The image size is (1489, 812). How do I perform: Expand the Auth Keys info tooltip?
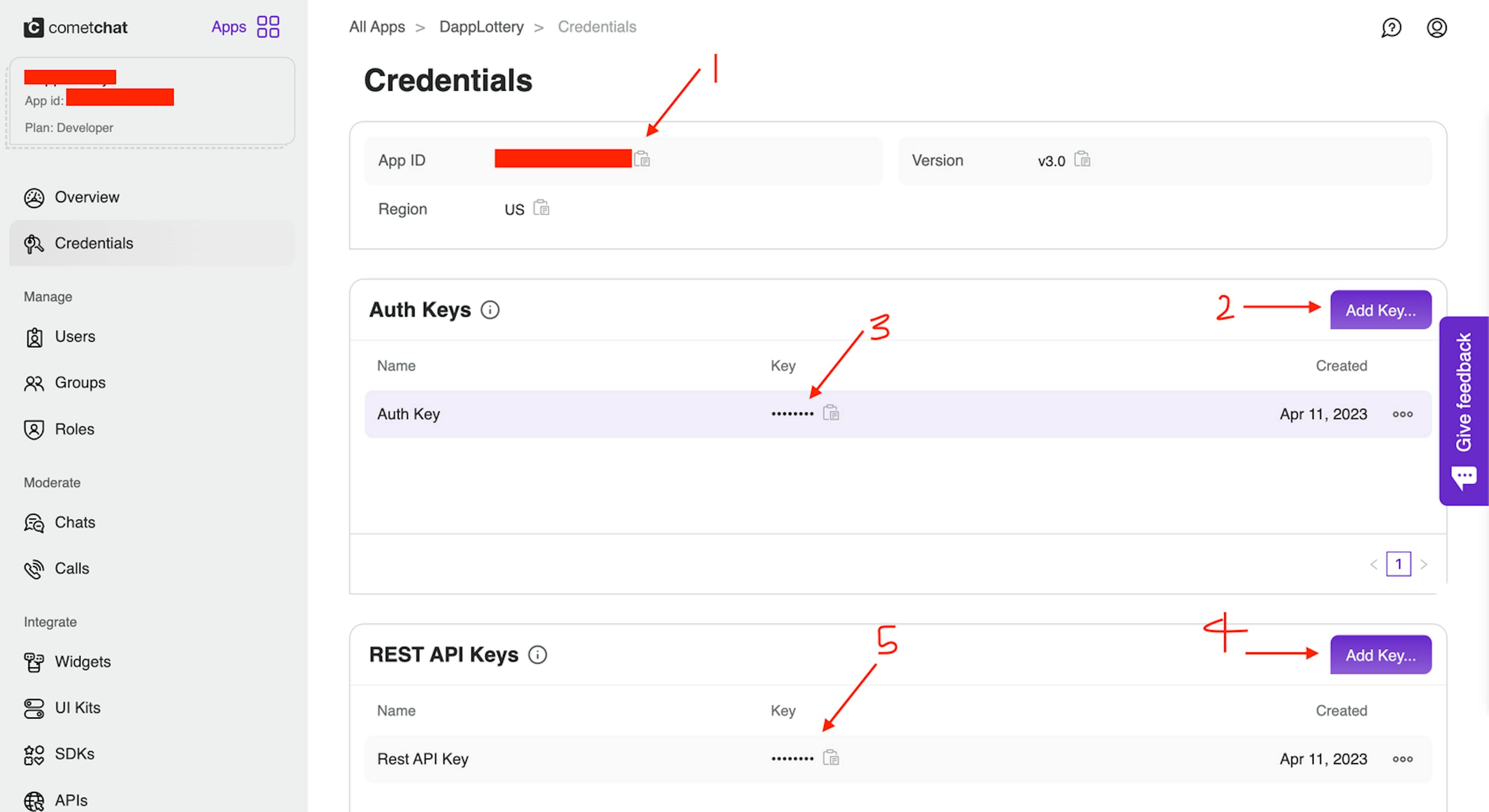pyautogui.click(x=490, y=310)
